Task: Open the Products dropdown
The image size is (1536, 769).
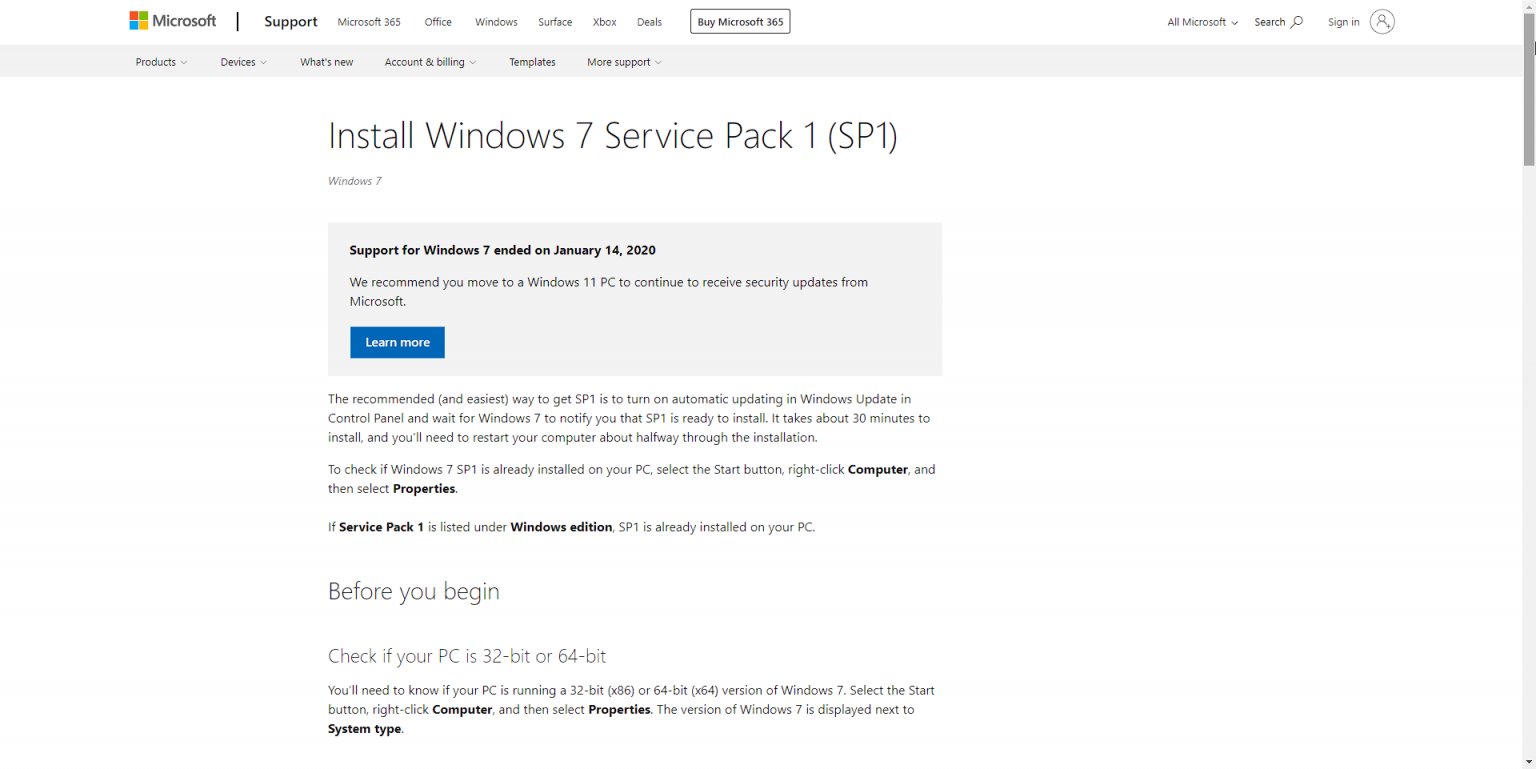Action: click(160, 61)
